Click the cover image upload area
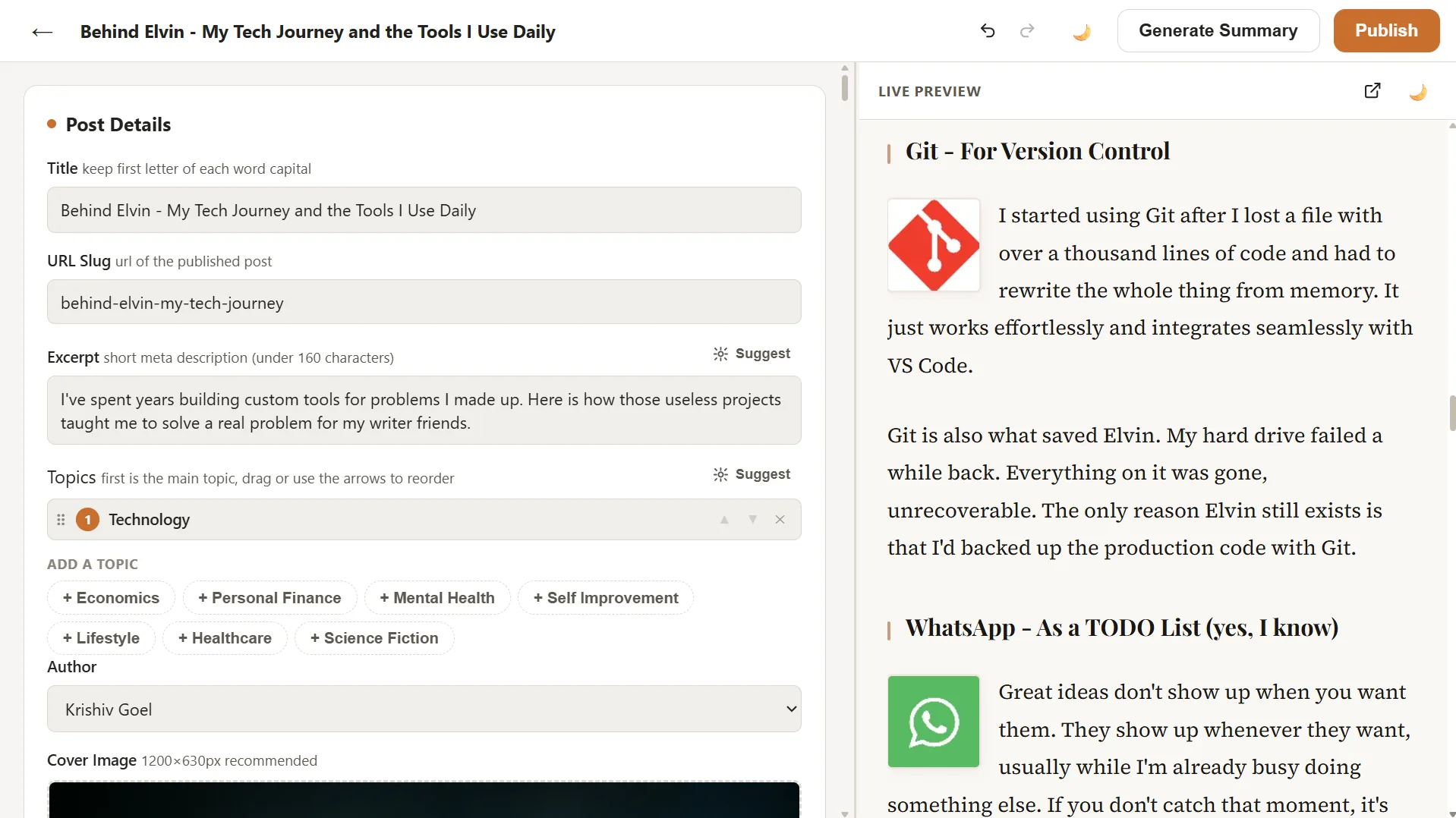Image resolution: width=1456 pixels, height=818 pixels. coord(424,800)
